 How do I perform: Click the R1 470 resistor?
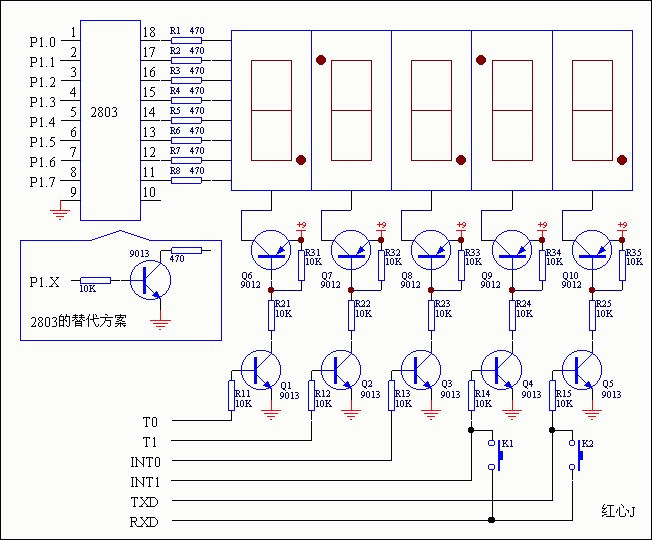point(186,40)
